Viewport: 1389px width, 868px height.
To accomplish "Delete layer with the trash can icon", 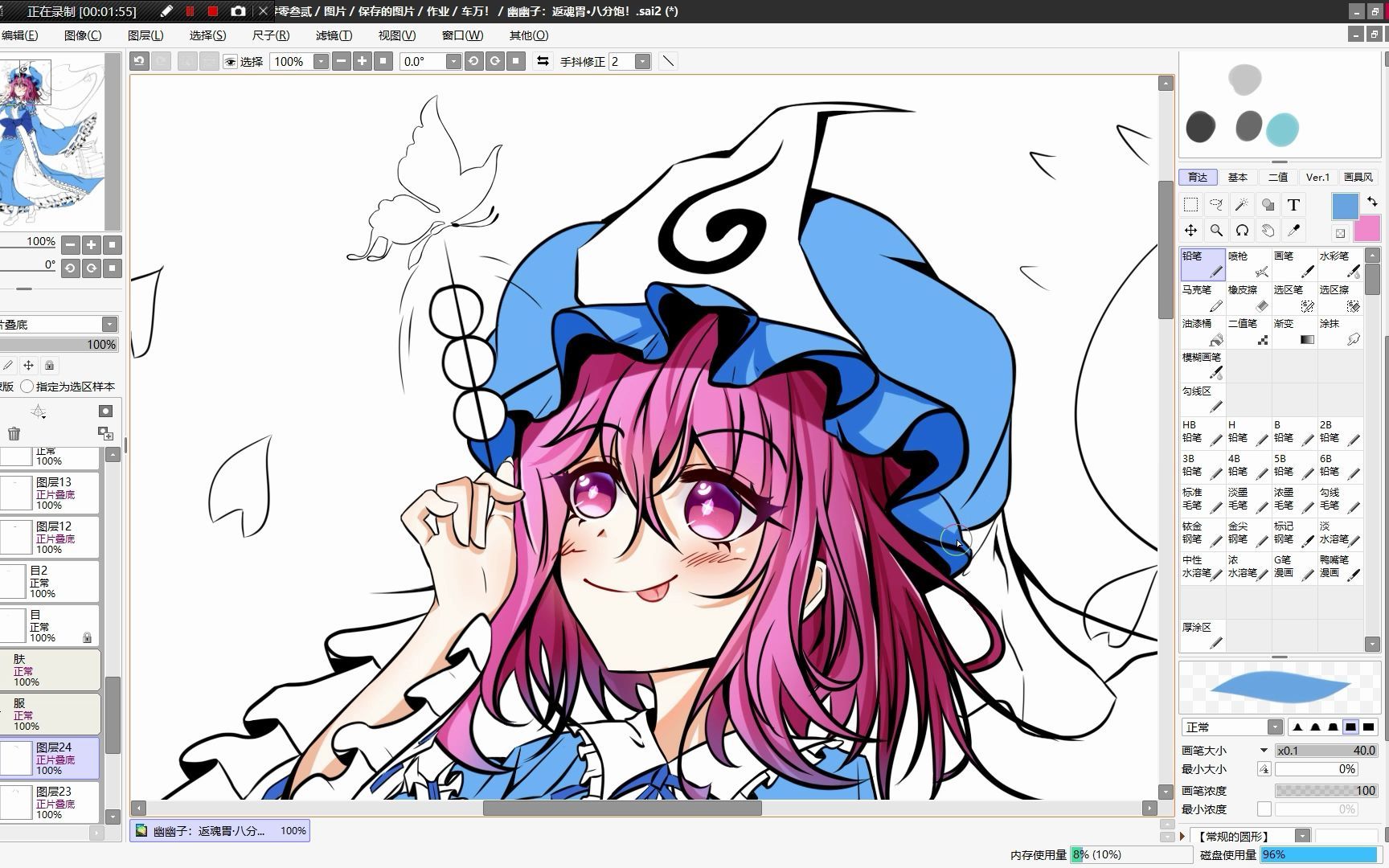I will pos(14,434).
